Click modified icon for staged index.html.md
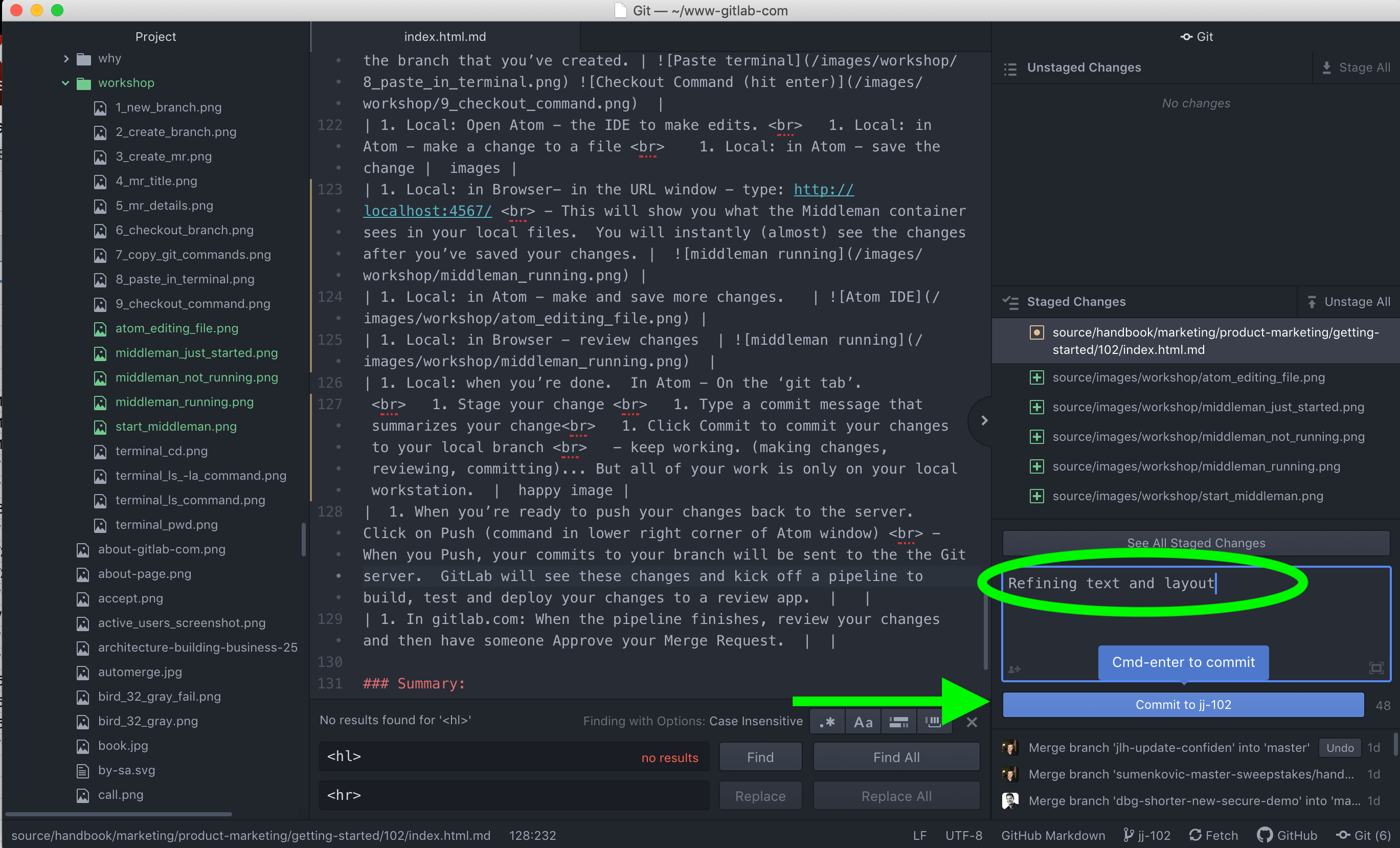Image resolution: width=1400 pixels, height=848 pixels. 1036,332
